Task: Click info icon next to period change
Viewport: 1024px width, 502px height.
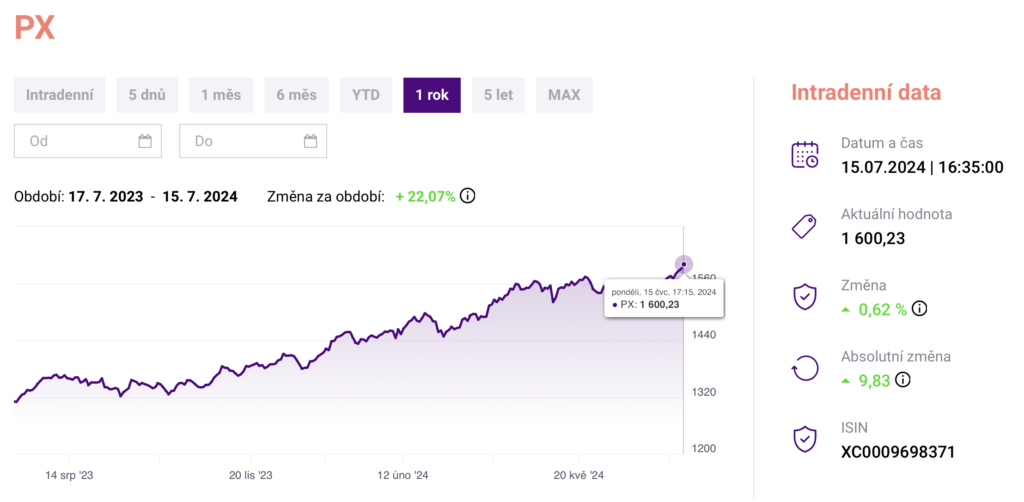Action: pos(467,196)
